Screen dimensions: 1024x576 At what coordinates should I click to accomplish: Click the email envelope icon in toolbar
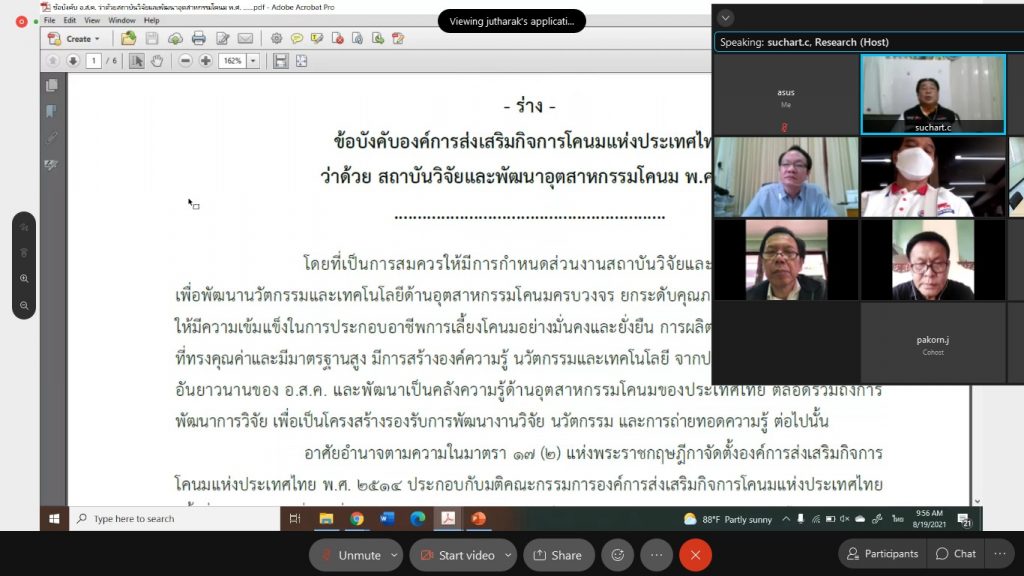click(245, 39)
